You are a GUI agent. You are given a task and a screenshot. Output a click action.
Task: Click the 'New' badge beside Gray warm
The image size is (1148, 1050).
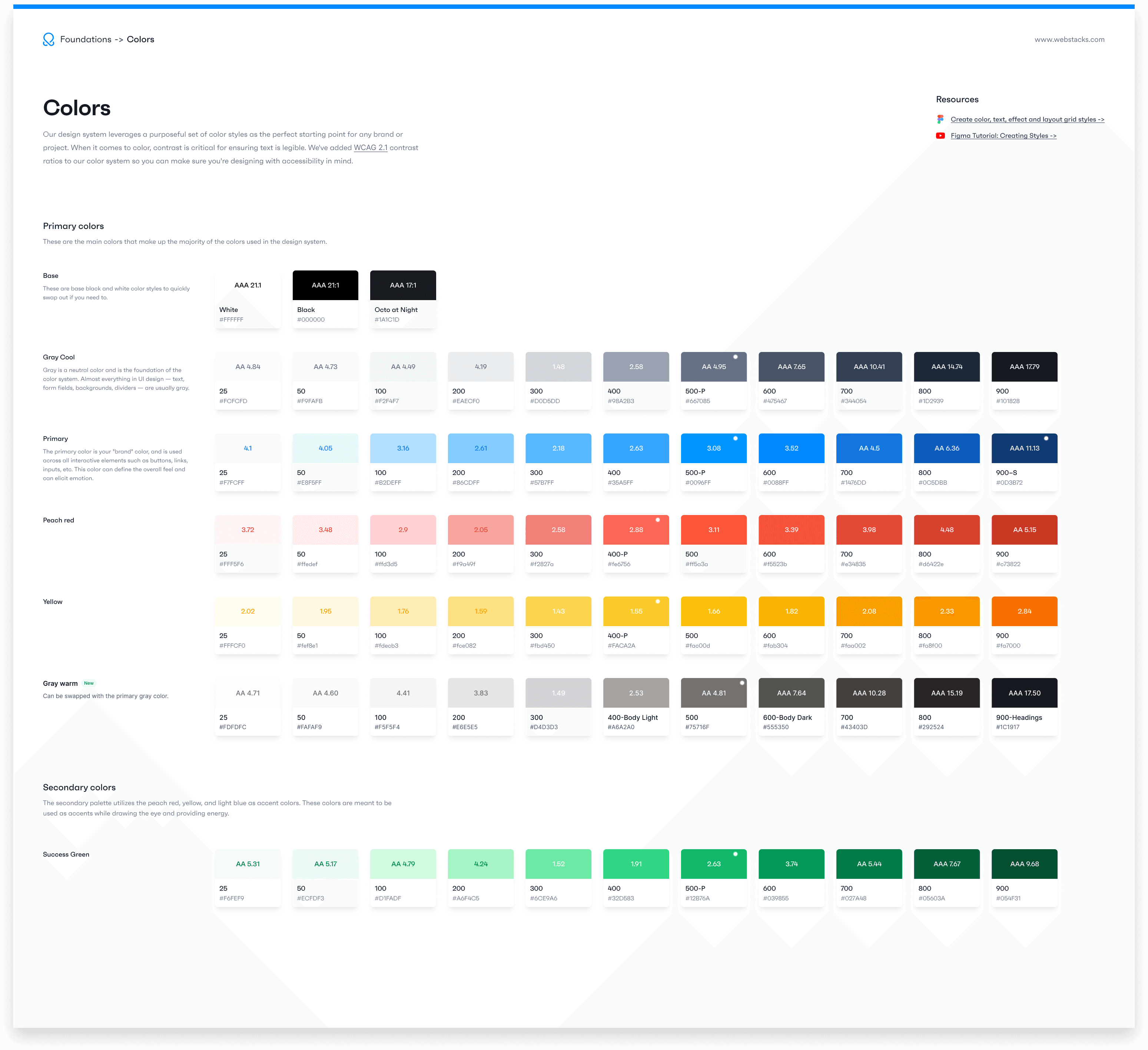(89, 683)
